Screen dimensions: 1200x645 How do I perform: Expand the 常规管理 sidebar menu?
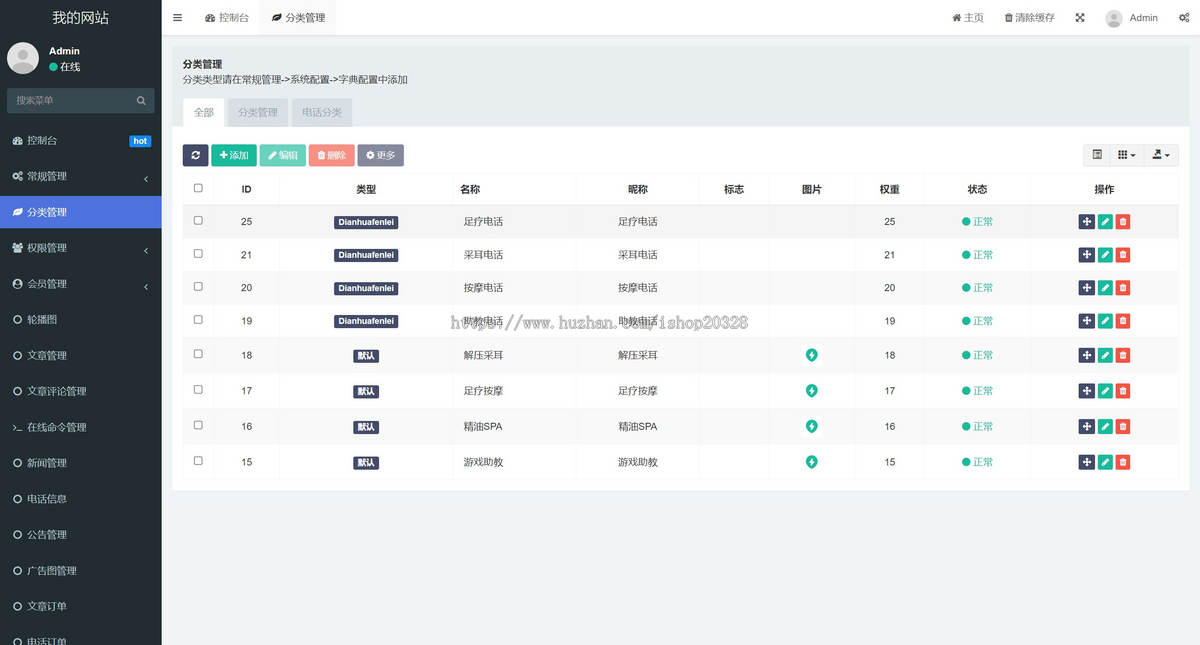pyautogui.click(x=80, y=177)
